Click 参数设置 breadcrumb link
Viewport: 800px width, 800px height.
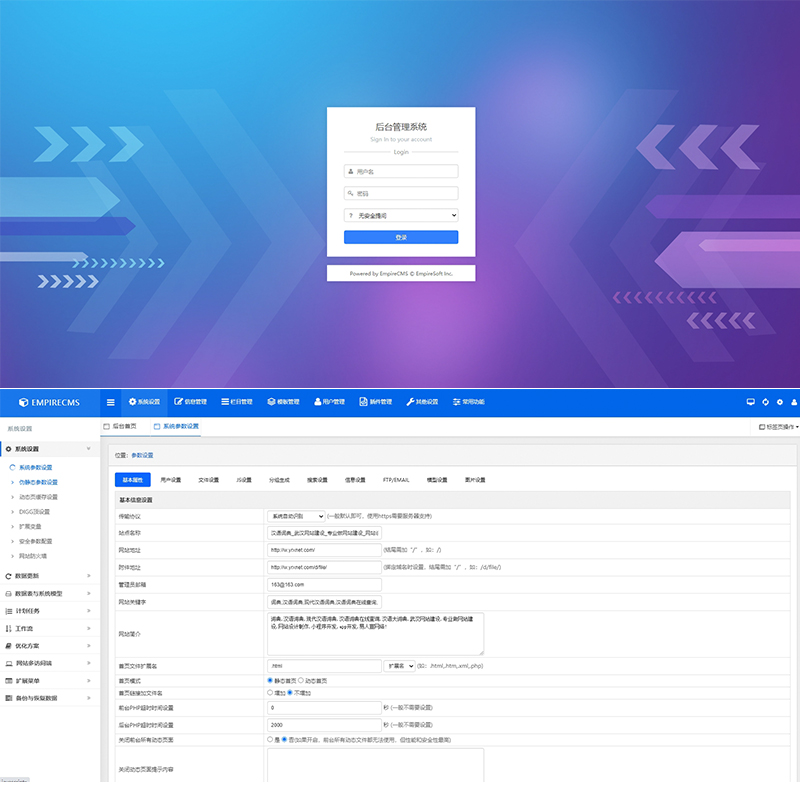point(142,455)
